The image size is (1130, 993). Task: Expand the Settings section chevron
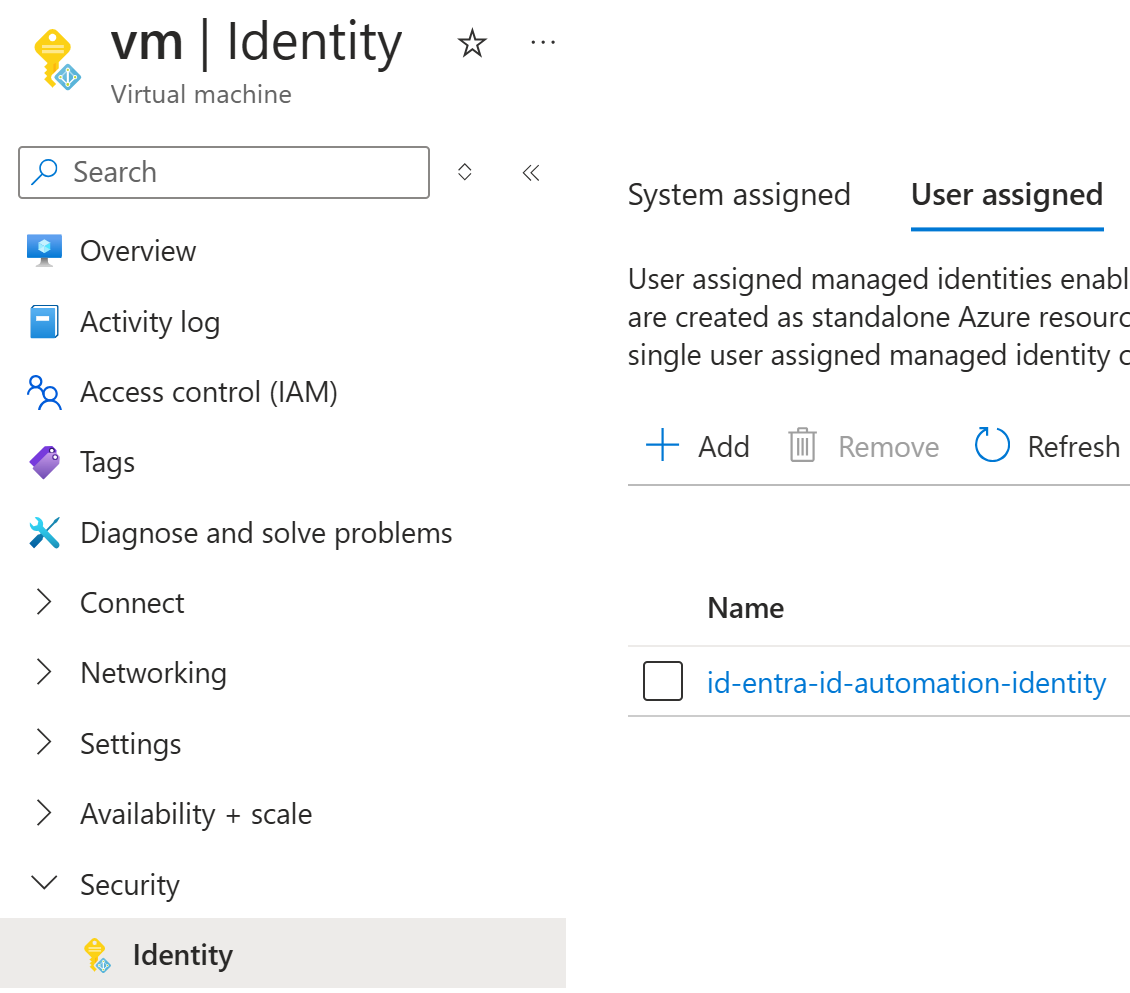[x=44, y=742]
